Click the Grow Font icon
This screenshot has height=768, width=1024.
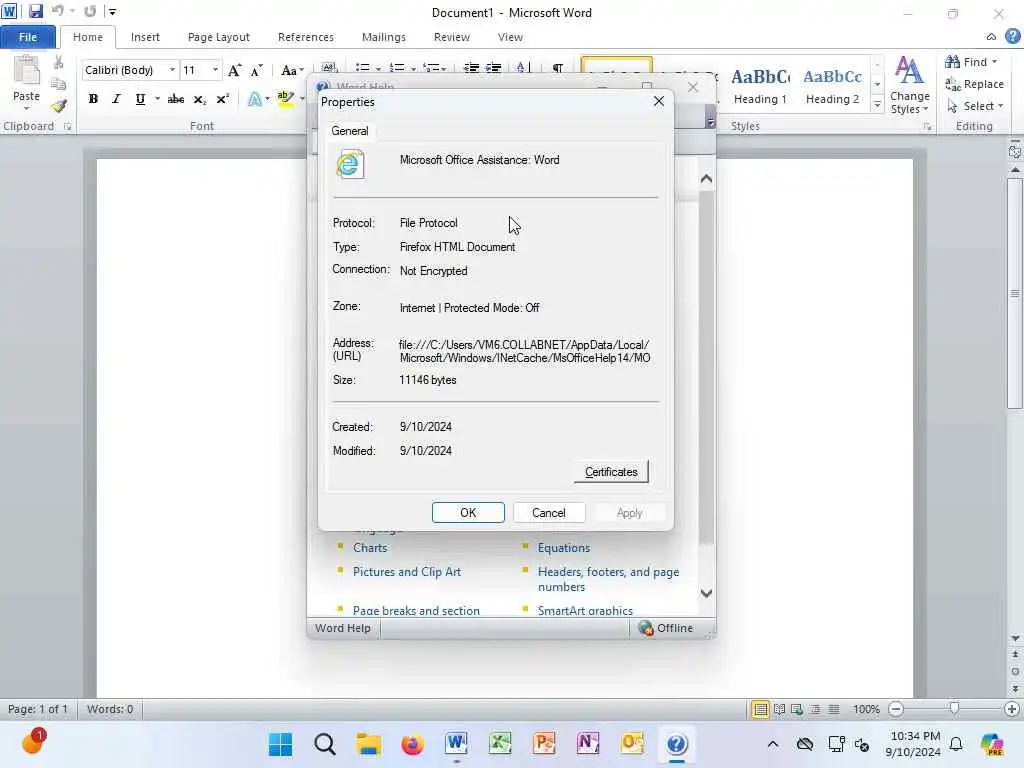234,70
